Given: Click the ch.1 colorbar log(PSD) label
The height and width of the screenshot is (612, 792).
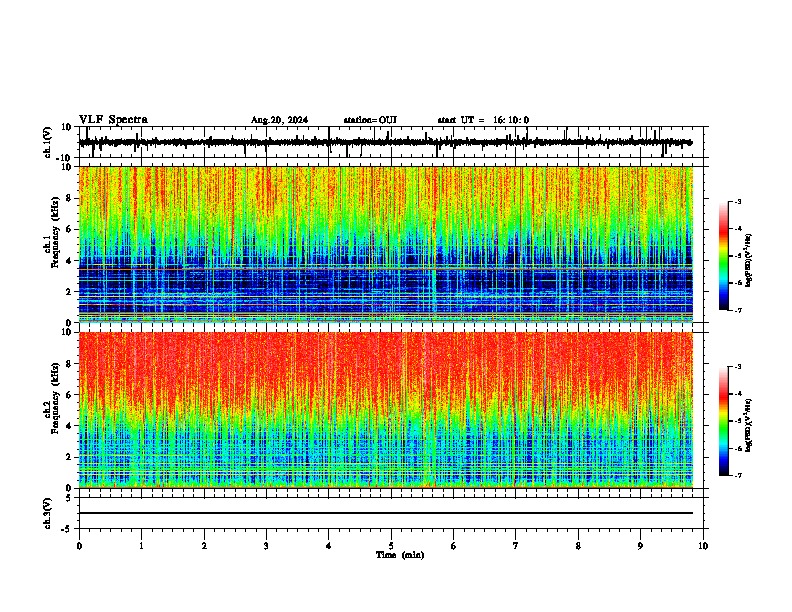Looking at the screenshot, I should [x=749, y=260].
